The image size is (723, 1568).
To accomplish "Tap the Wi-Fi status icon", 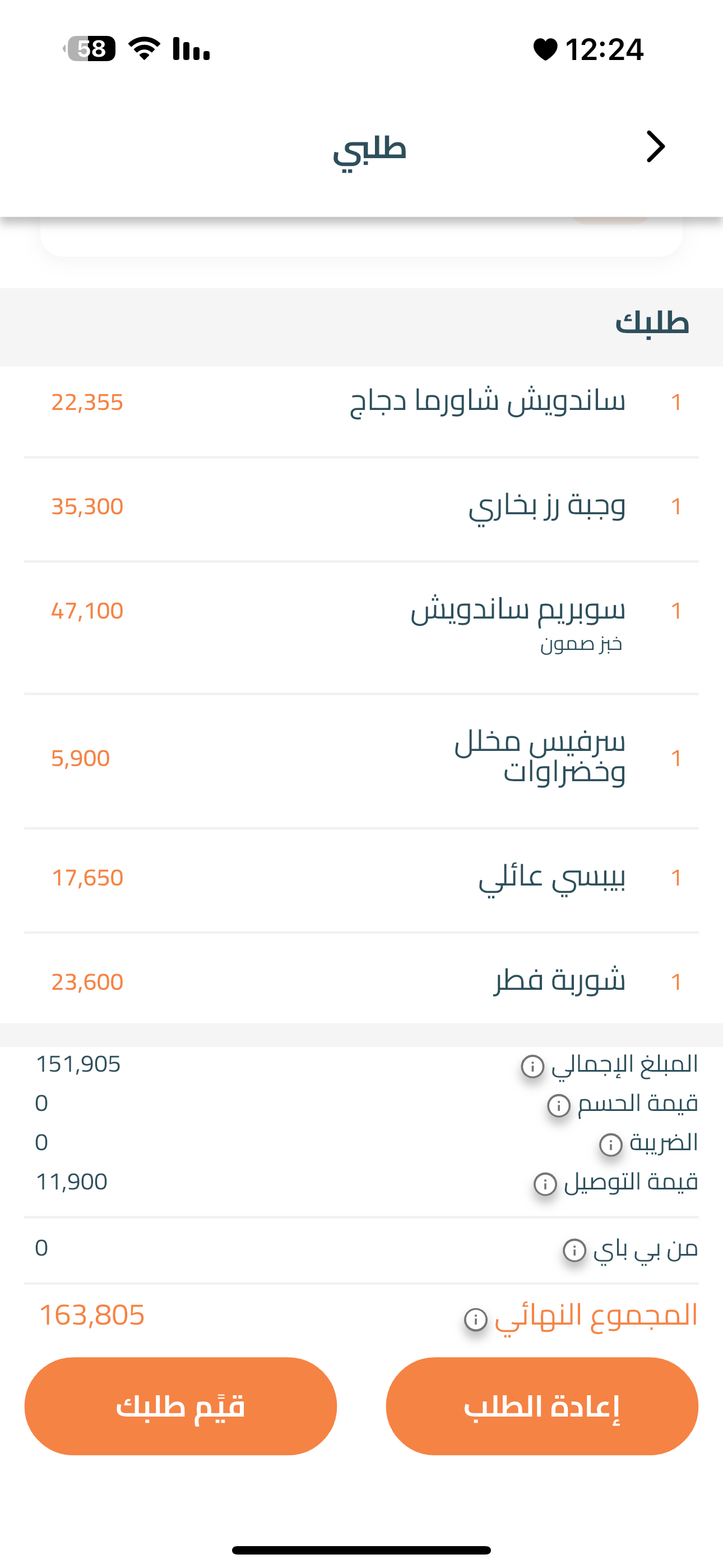I will (144, 49).
